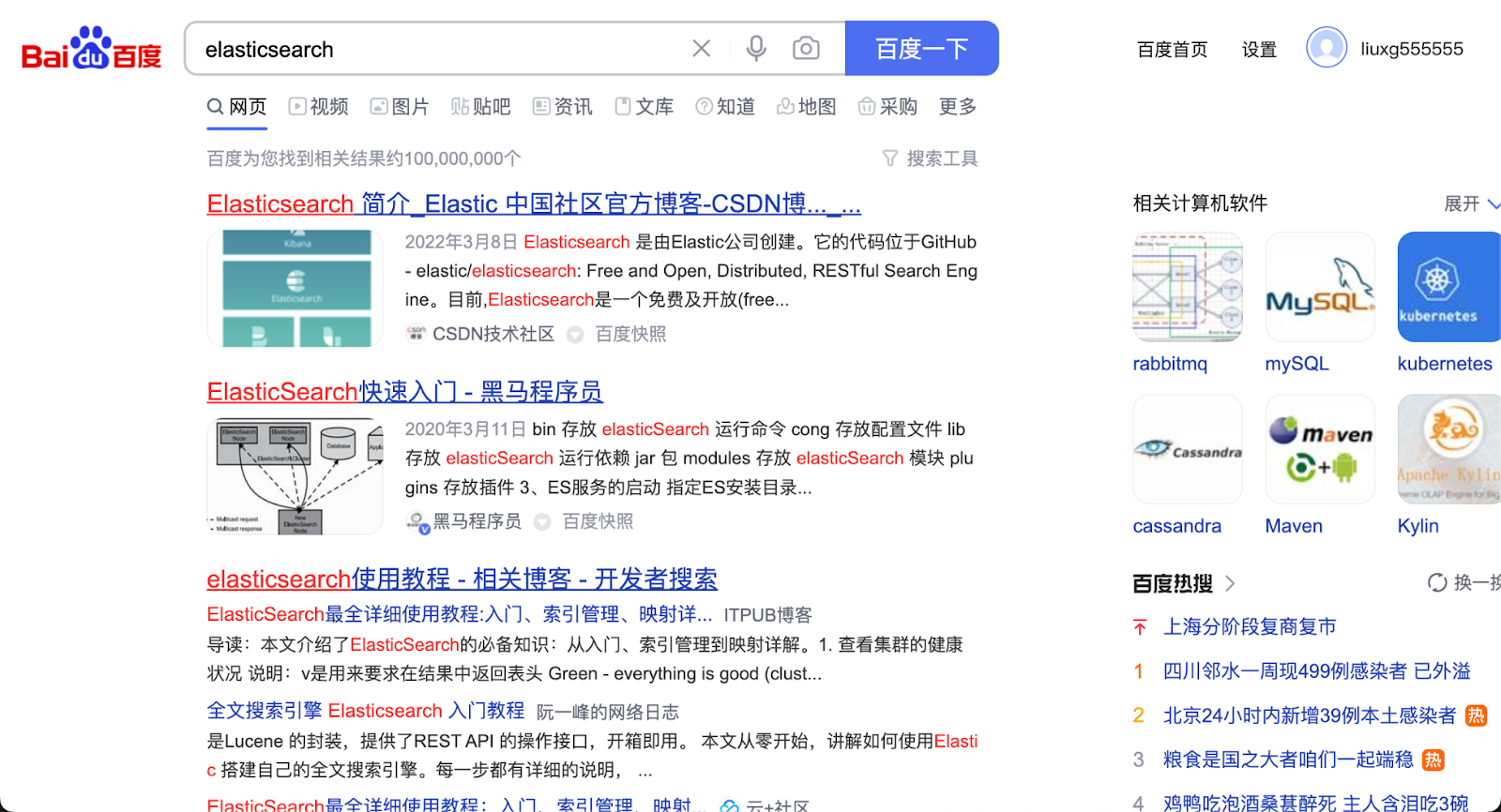The width and height of the screenshot is (1501, 812).
Task: Open the mySQL text link
Action: tap(1296, 364)
